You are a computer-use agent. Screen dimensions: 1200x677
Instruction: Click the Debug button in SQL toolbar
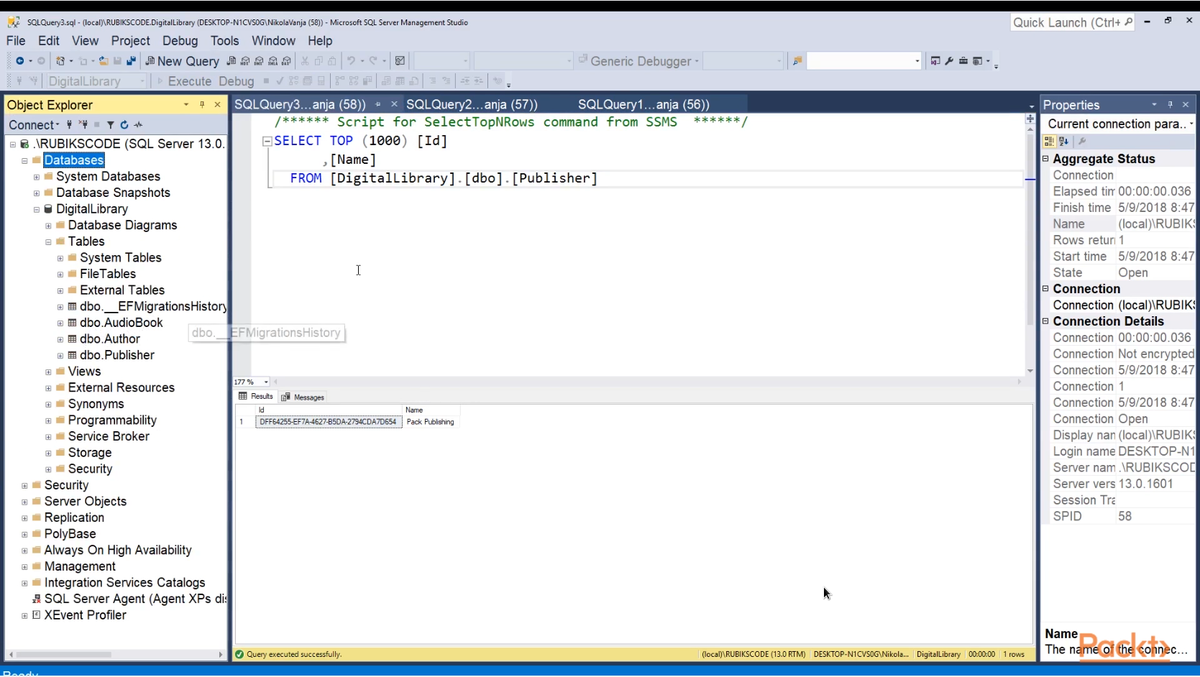tap(236, 81)
